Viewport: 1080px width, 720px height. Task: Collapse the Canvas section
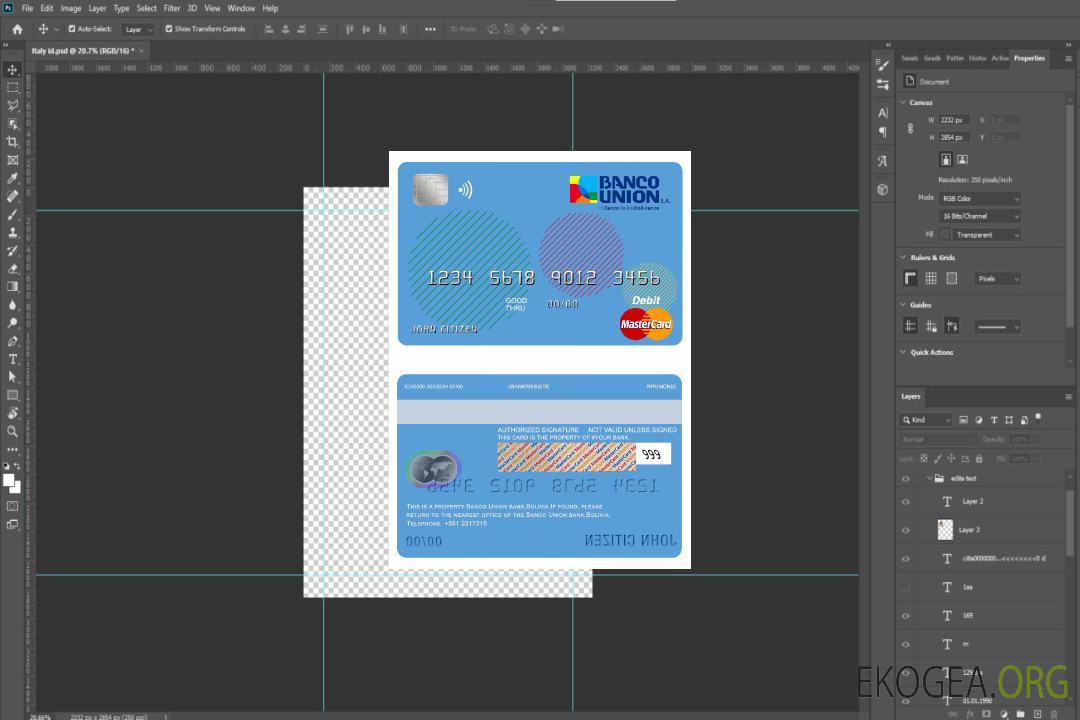tap(904, 102)
